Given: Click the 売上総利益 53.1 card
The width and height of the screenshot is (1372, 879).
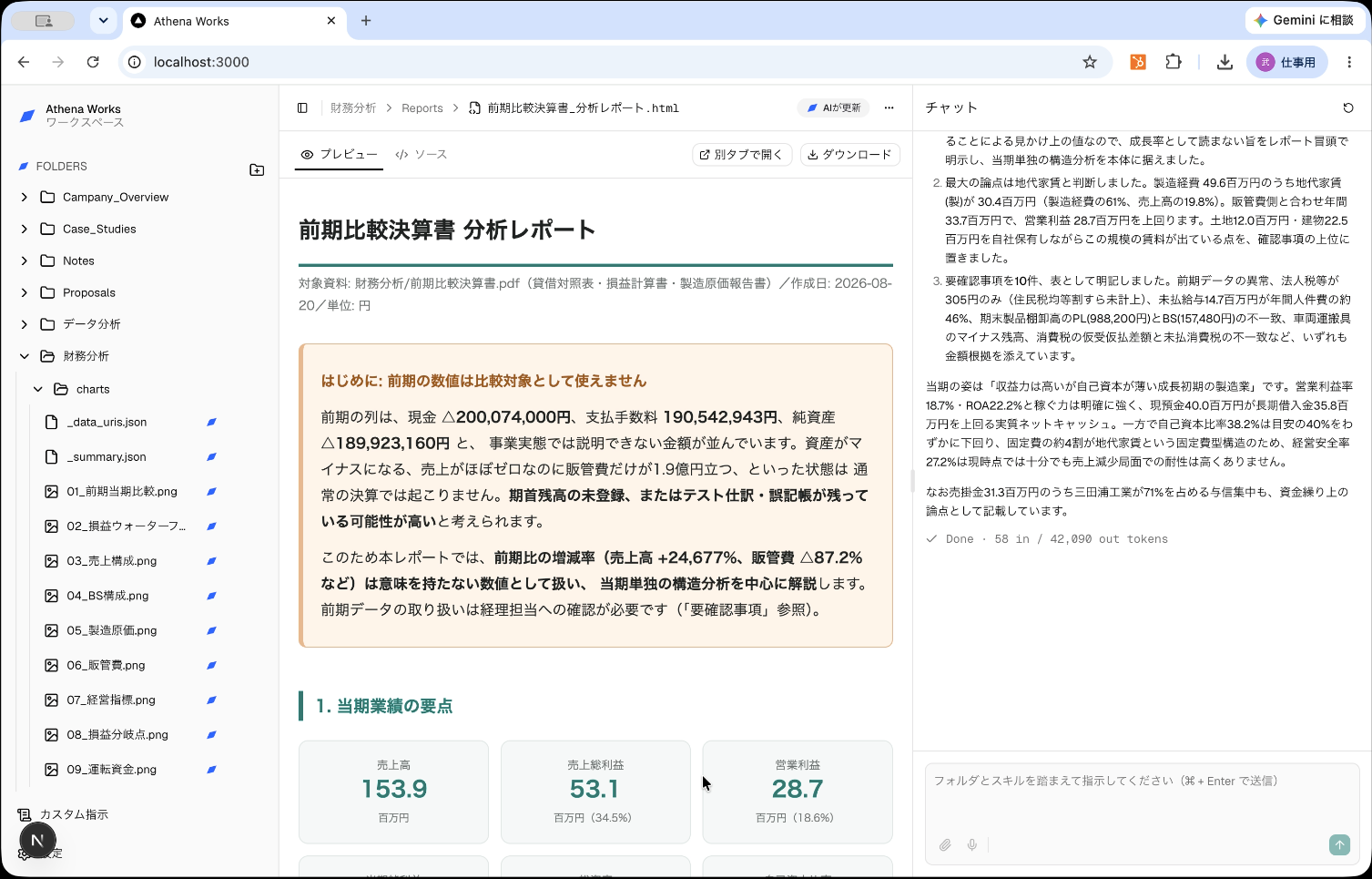Looking at the screenshot, I should (x=595, y=792).
